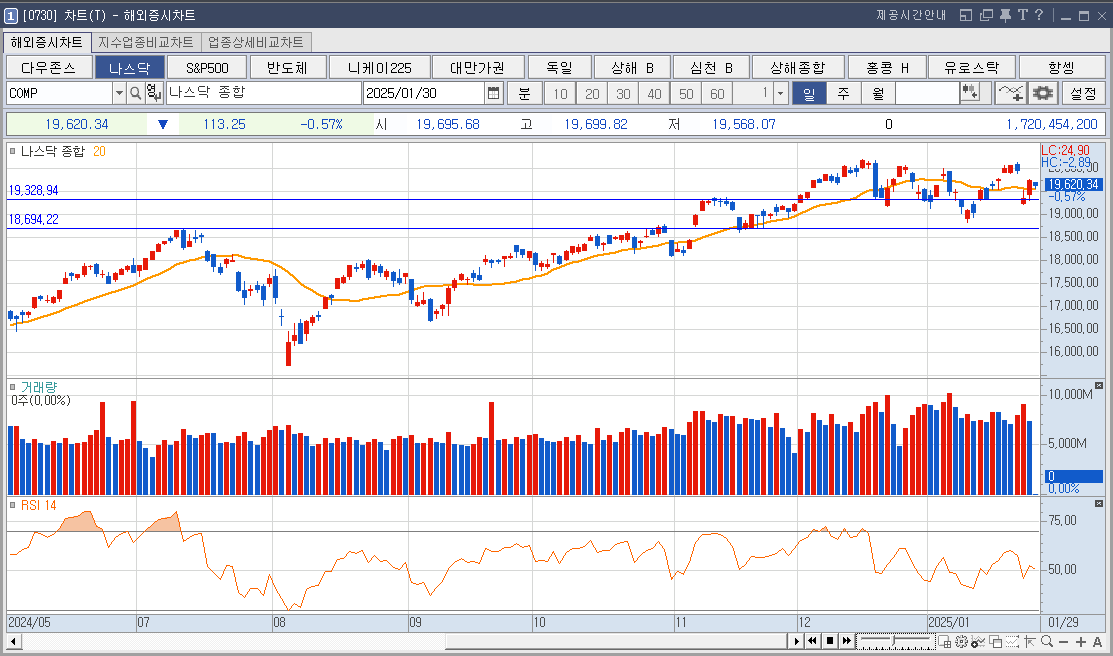Select the 60 minute interval button
This screenshot has height=656, width=1113.
[717, 93]
